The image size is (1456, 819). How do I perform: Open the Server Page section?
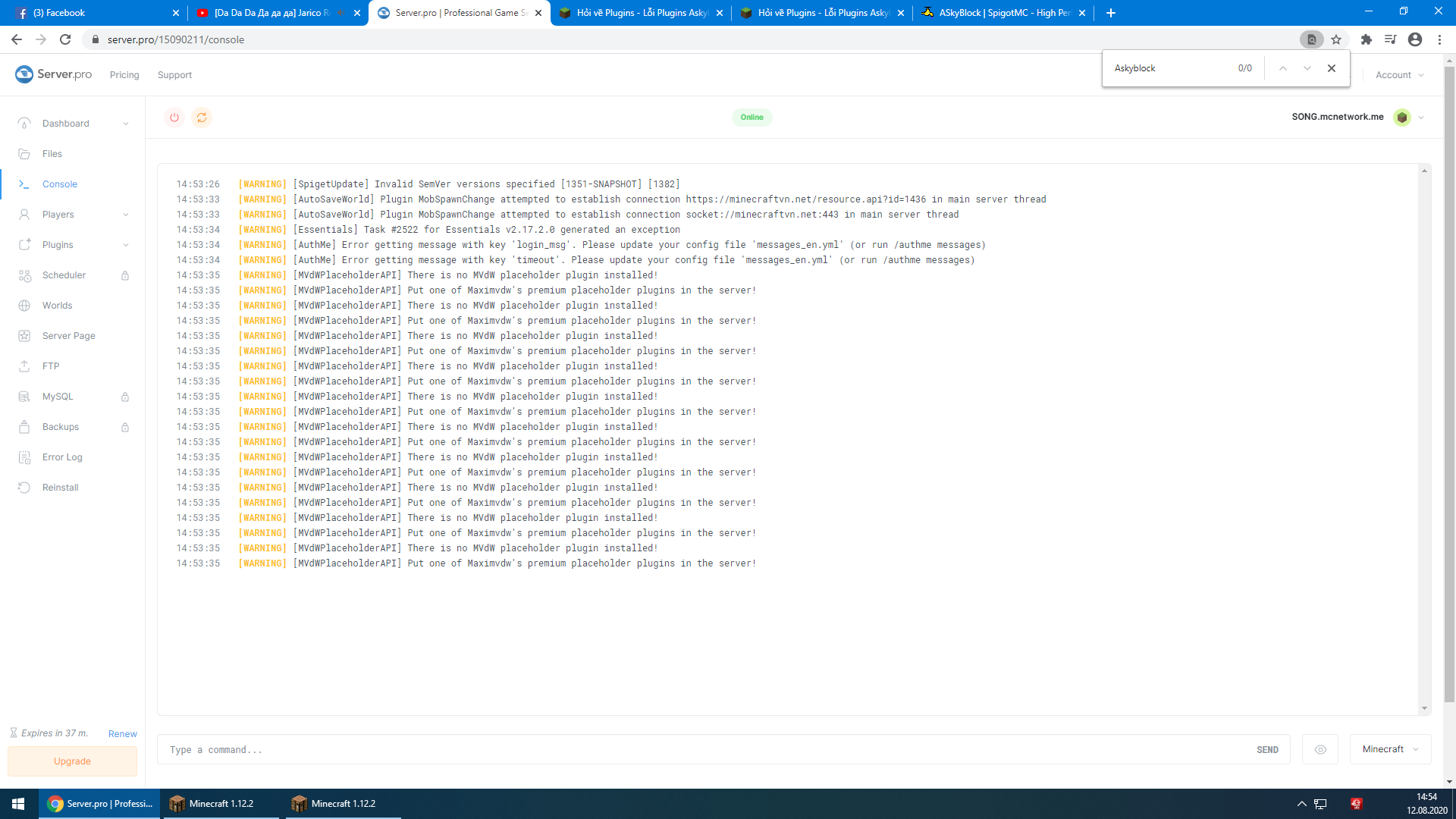(x=68, y=336)
